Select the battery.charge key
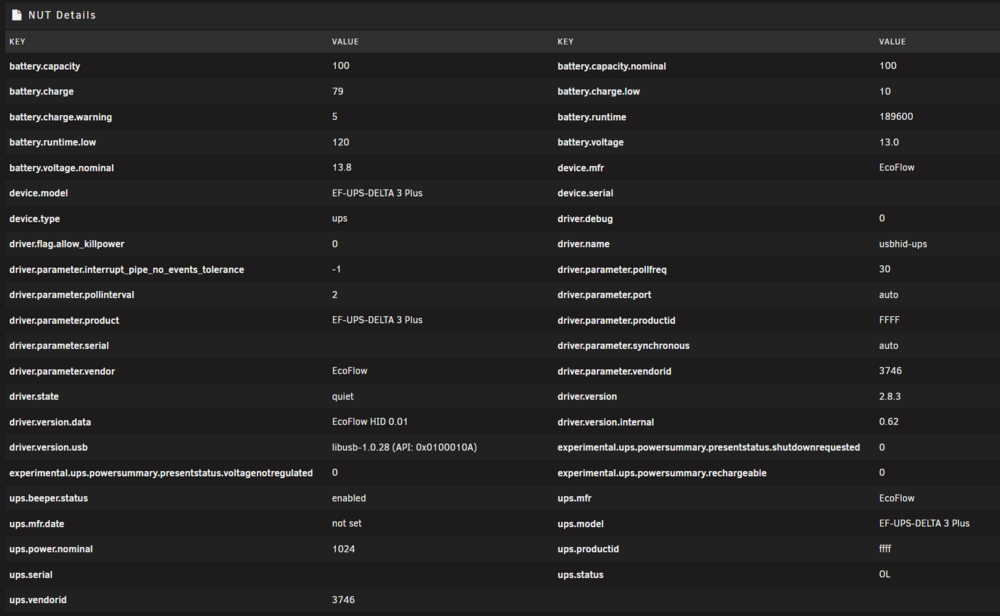This screenshot has width=1000, height=616. (41, 92)
